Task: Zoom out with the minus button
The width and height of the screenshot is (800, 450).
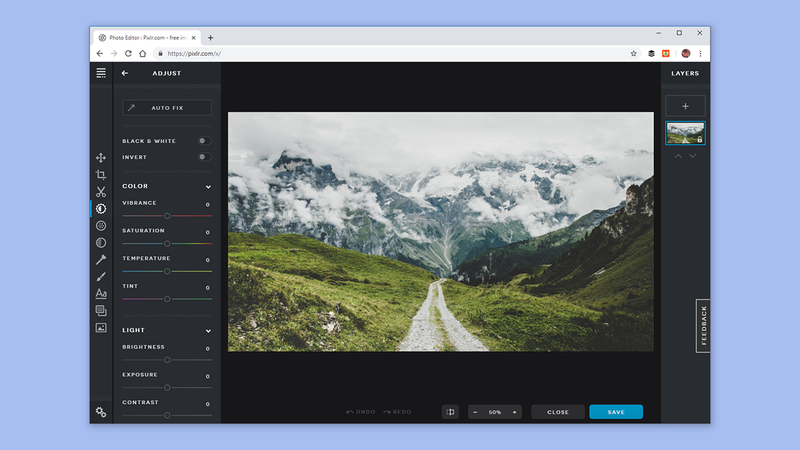Action: point(476,412)
